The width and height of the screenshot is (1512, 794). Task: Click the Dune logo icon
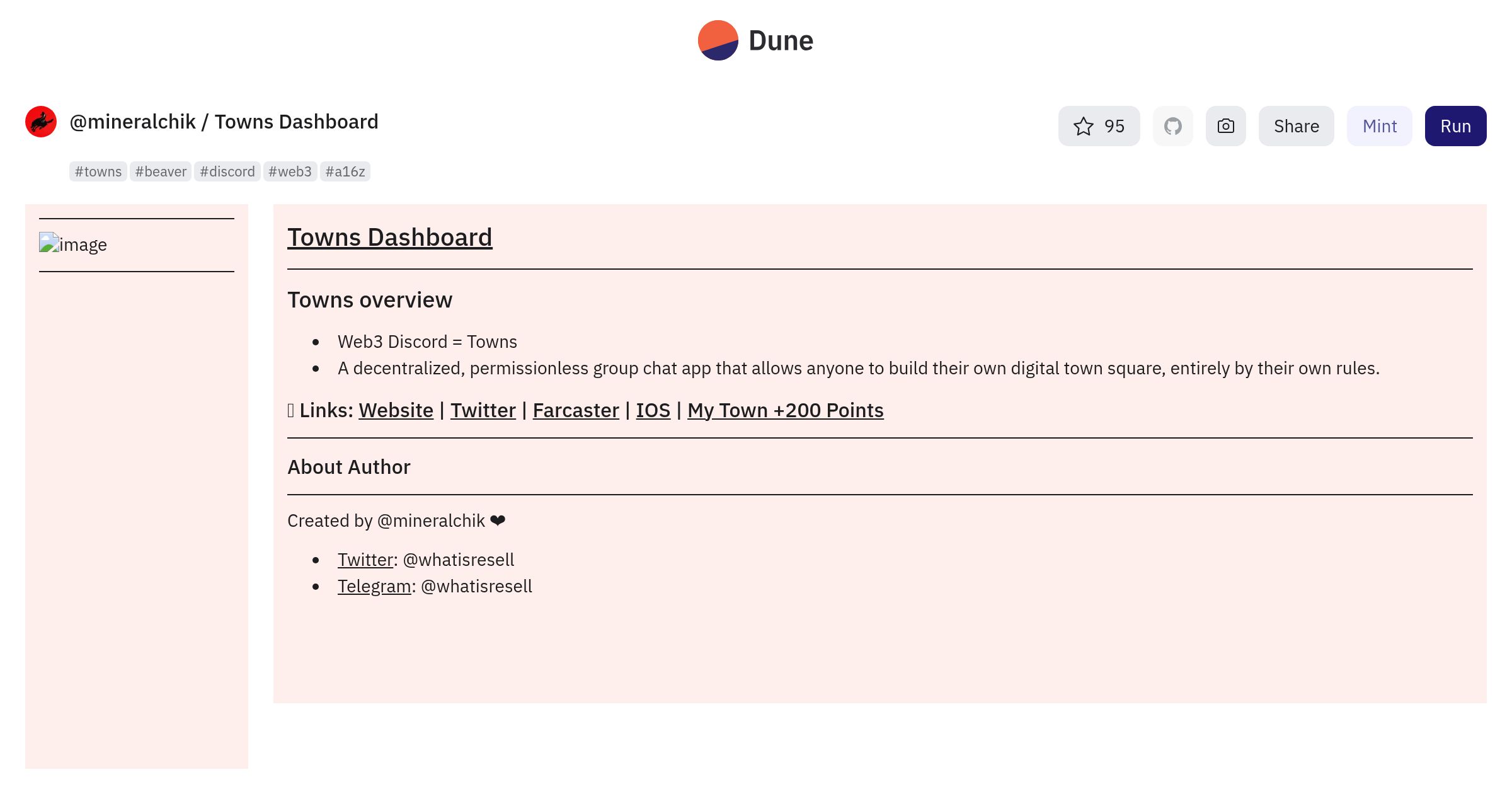click(x=718, y=40)
